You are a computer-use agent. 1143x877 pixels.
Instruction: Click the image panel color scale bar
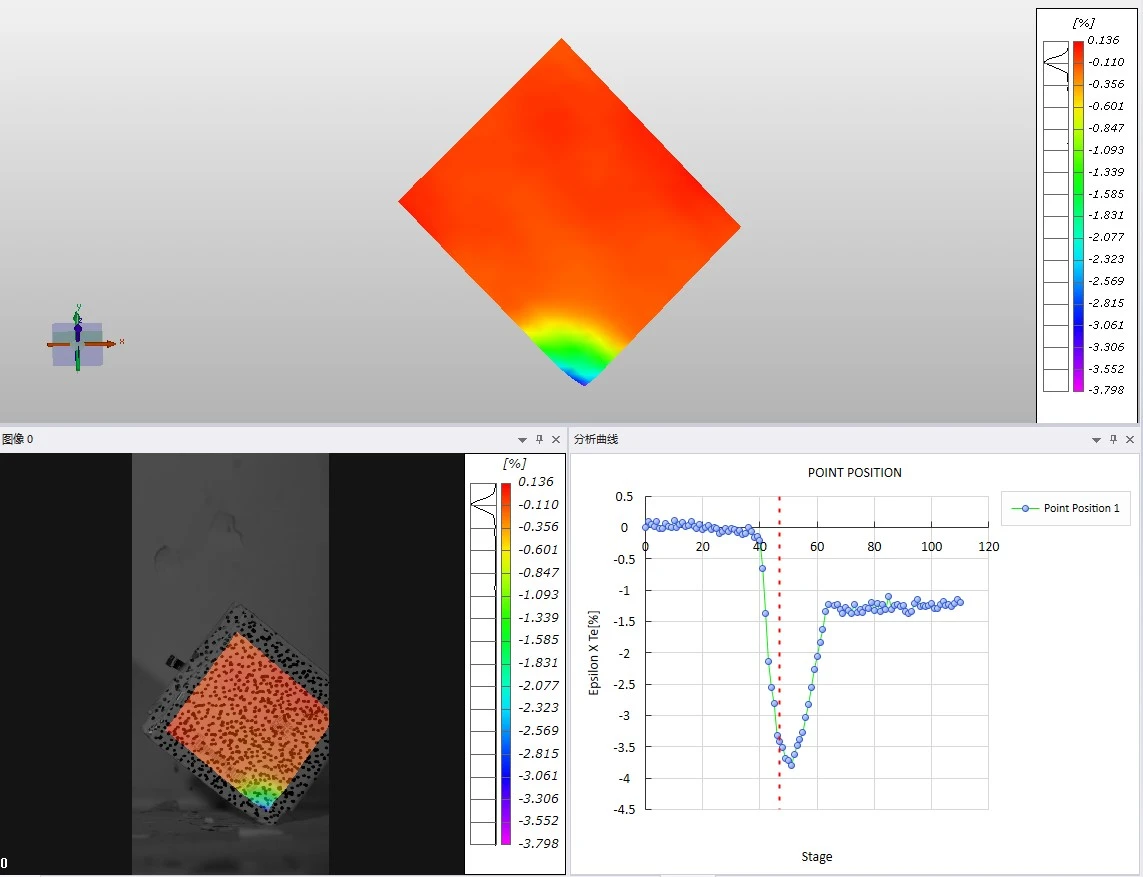point(505,664)
